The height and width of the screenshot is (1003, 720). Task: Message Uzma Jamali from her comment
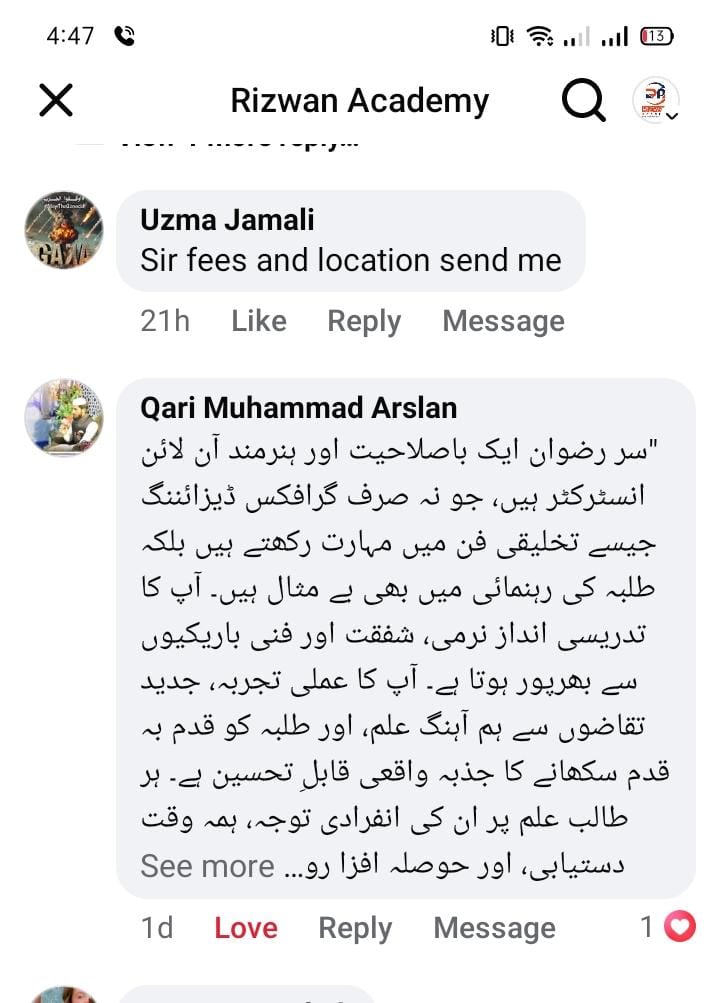(503, 321)
